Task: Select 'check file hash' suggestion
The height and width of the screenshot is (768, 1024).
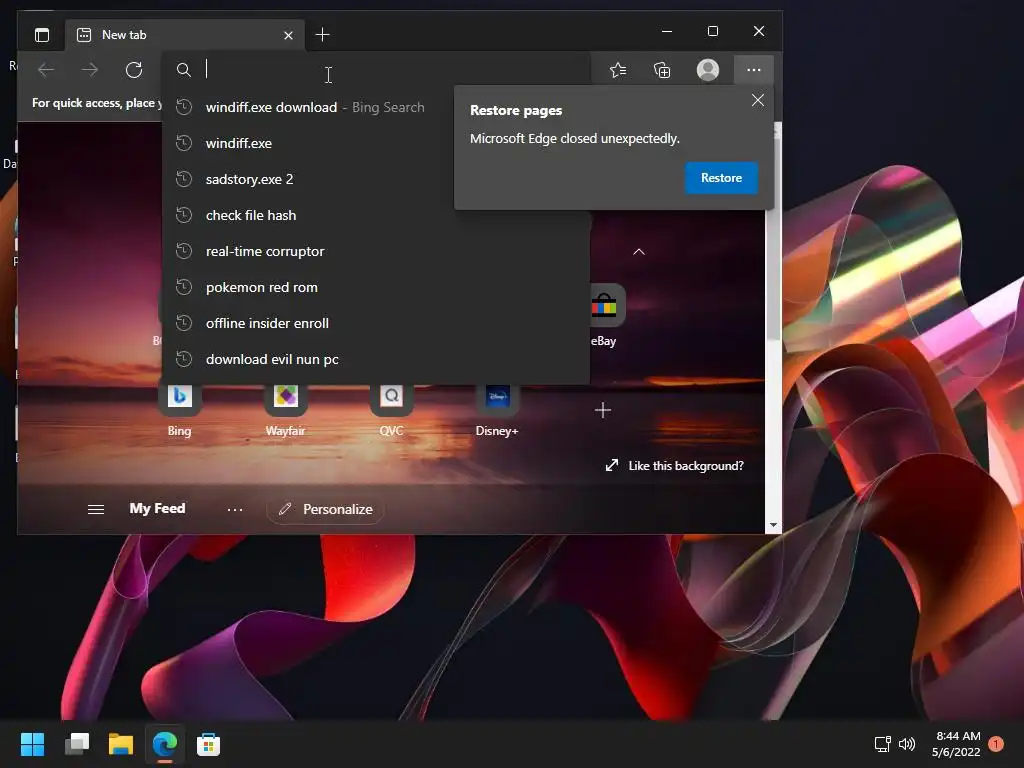Action: pos(376,215)
